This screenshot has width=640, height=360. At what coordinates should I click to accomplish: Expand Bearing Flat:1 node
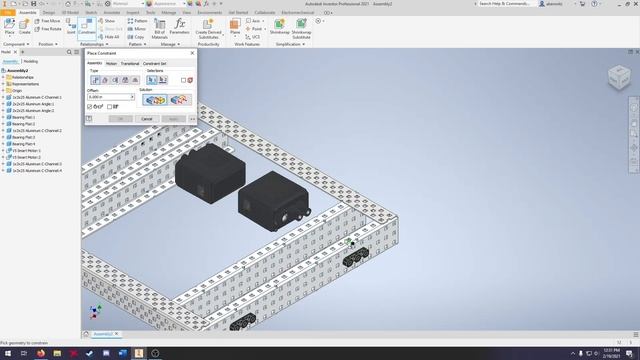click(3, 117)
